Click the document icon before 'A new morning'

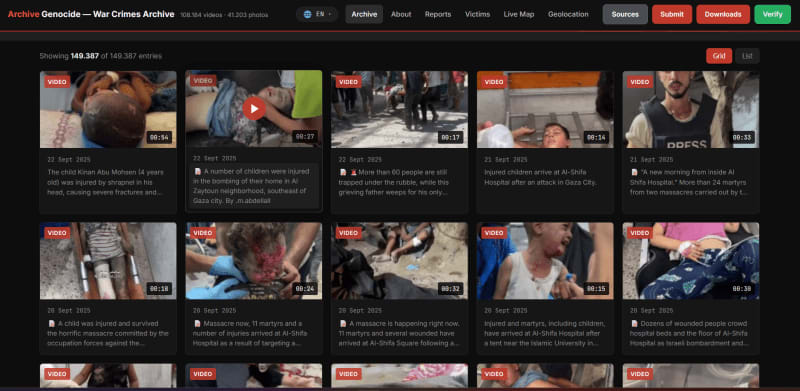pos(634,172)
